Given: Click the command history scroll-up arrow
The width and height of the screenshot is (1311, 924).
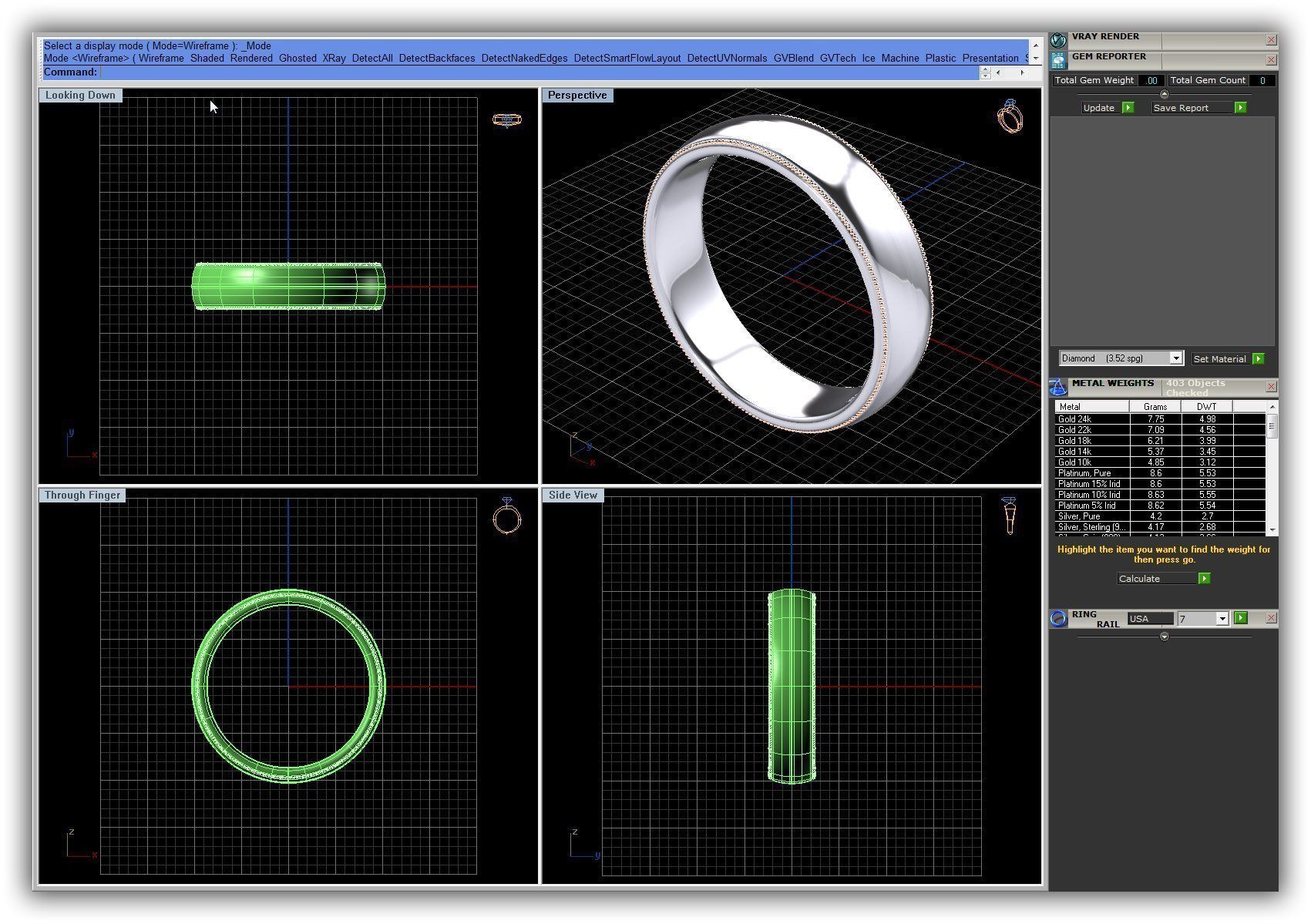Looking at the screenshot, I should pyautogui.click(x=1036, y=45).
